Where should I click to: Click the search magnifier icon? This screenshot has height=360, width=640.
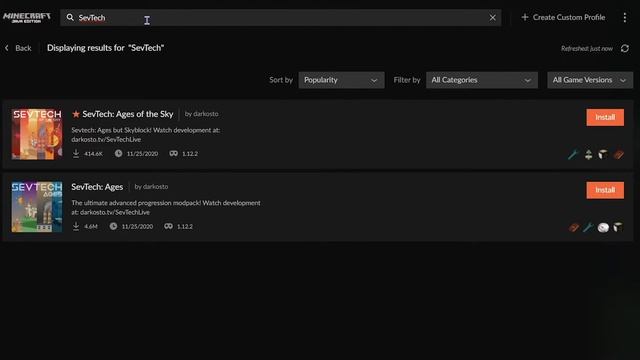(70, 18)
